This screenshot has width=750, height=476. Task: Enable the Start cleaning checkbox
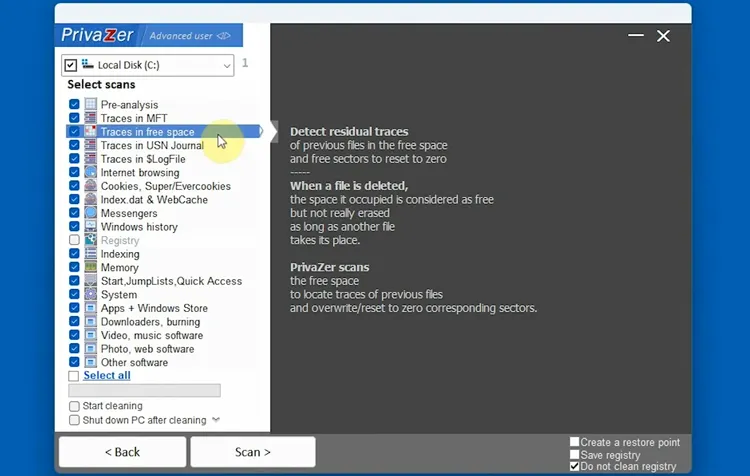tap(74, 406)
